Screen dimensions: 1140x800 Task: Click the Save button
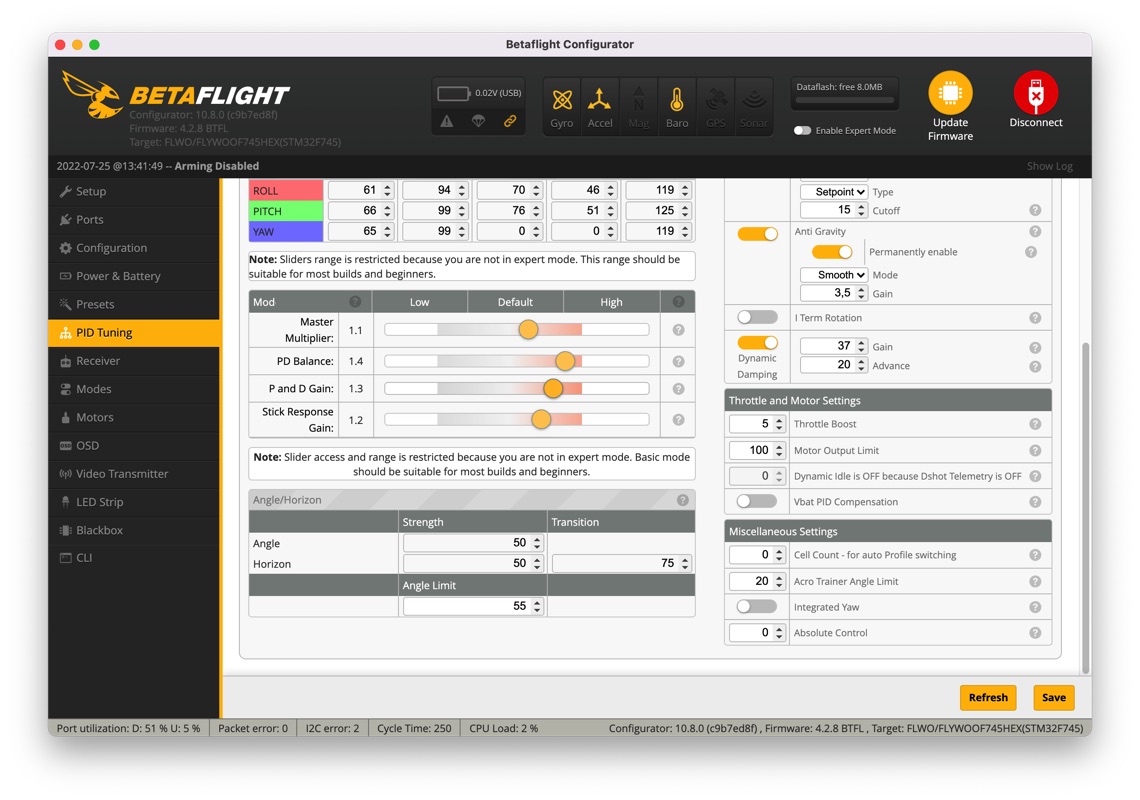pyautogui.click(x=1053, y=697)
